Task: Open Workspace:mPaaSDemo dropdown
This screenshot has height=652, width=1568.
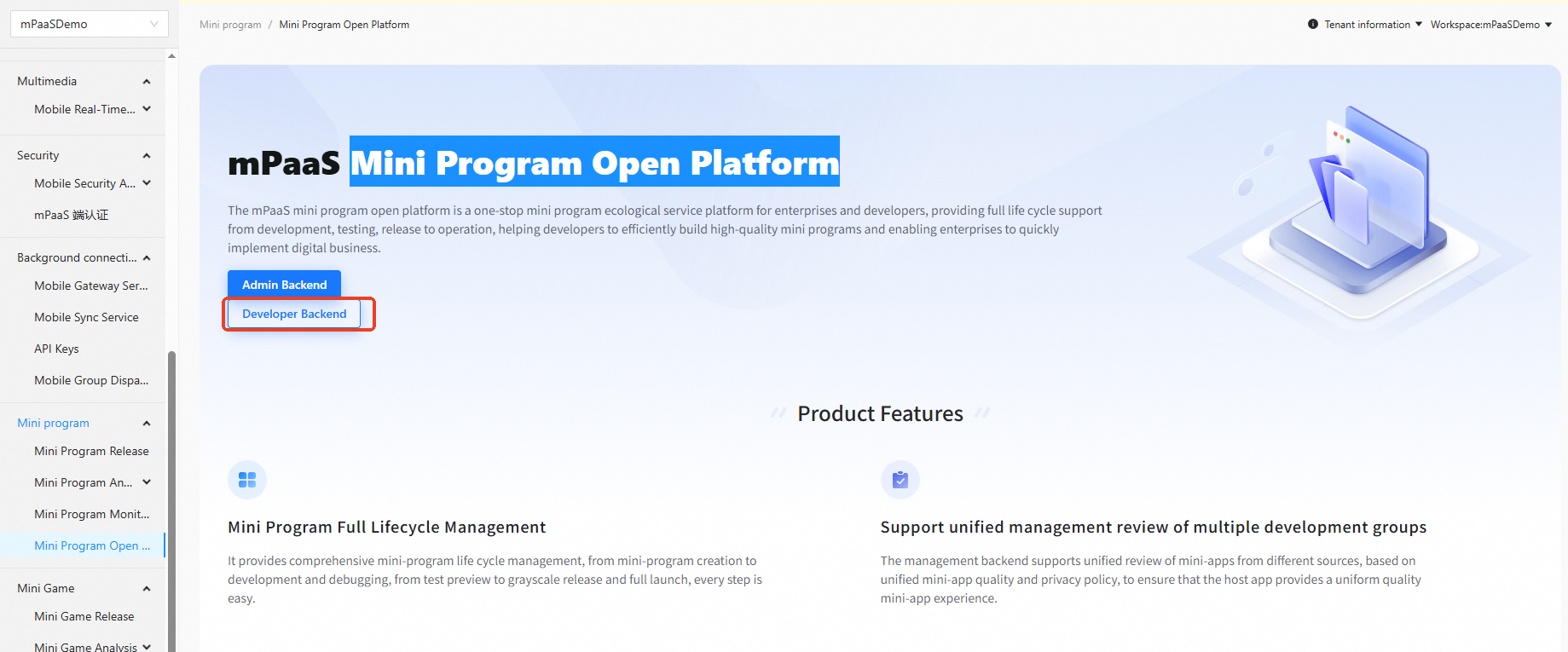Action: point(1491,25)
